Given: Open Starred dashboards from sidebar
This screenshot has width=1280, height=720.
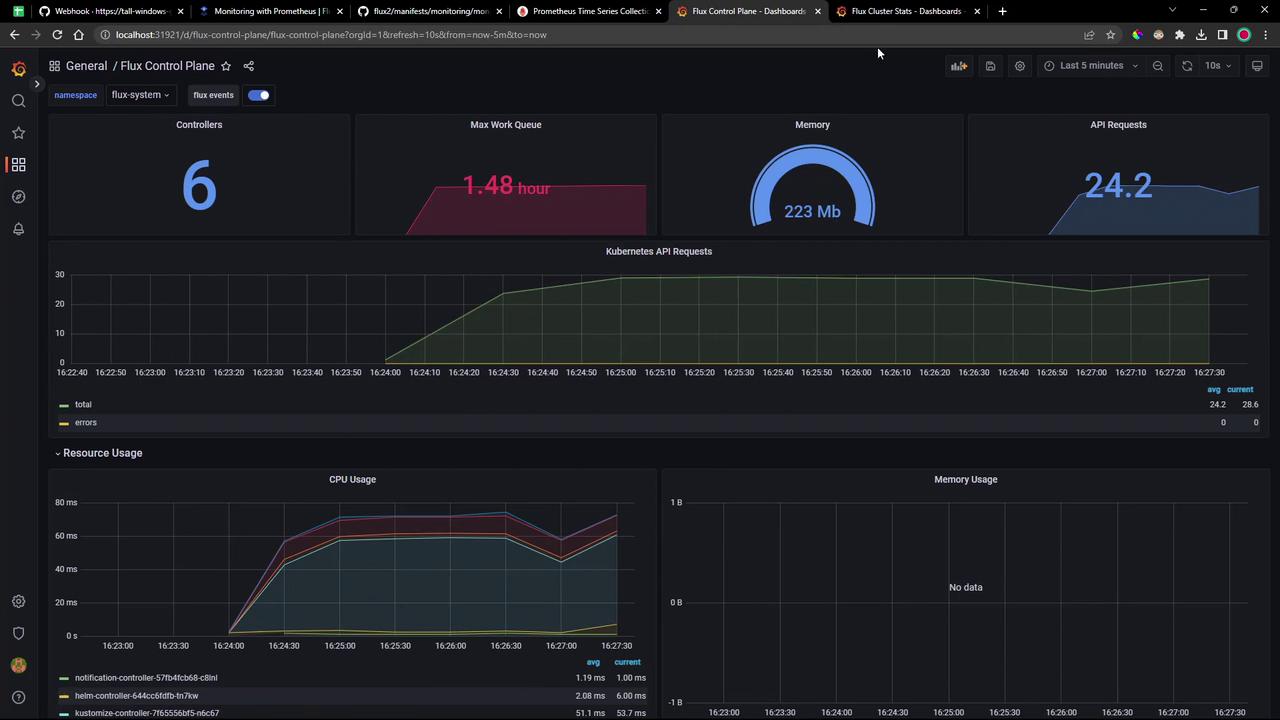Looking at the screenshot, I should (x=18, y=133).
